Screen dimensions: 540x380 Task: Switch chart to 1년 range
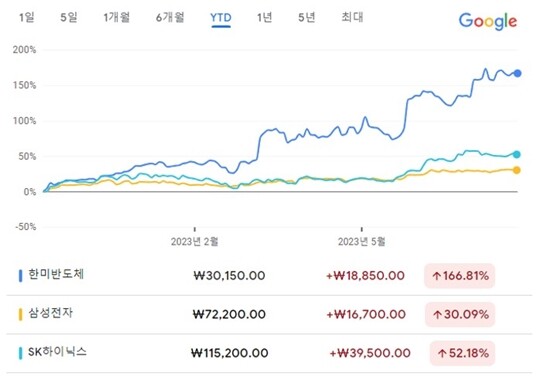pos(264,17)
